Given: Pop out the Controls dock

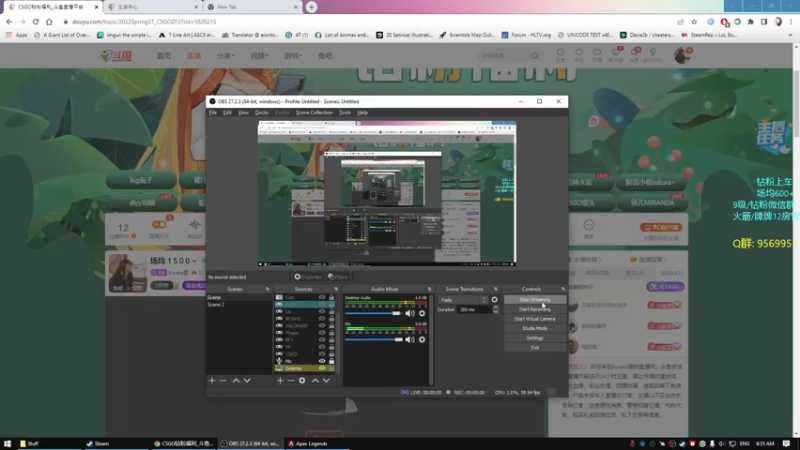Looking at the screenshot, I should [x=563, y=289].
